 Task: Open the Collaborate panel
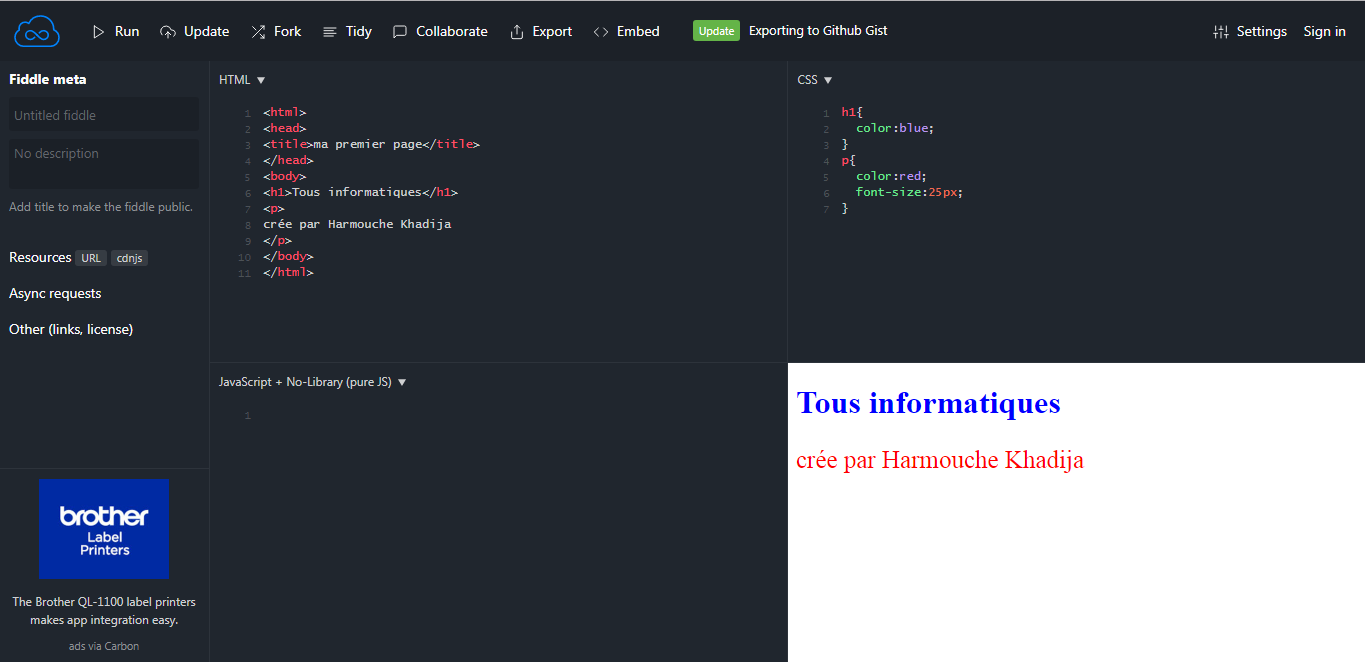[440, 31]
